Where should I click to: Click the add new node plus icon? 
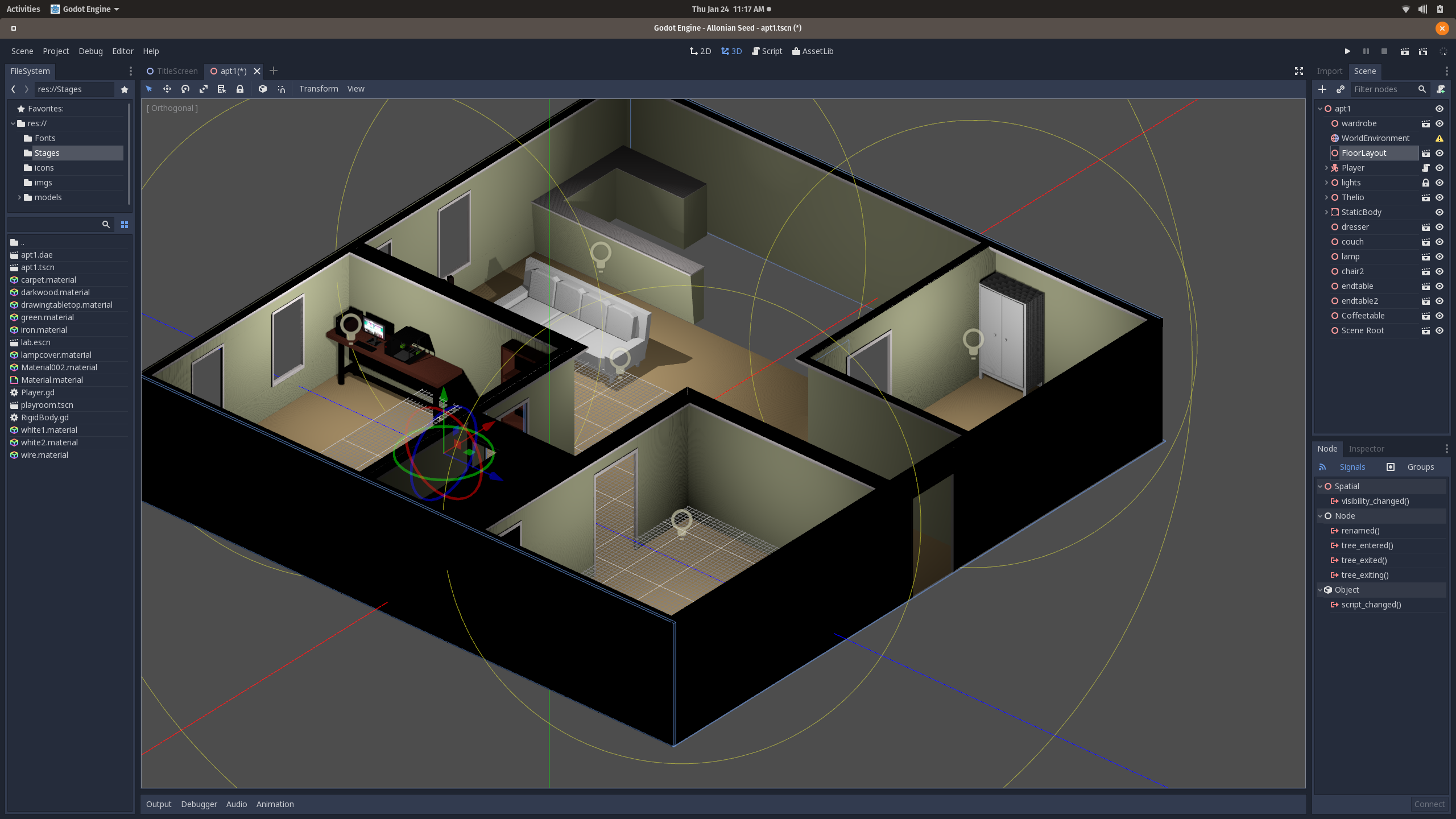click(x=1322, y=89)
